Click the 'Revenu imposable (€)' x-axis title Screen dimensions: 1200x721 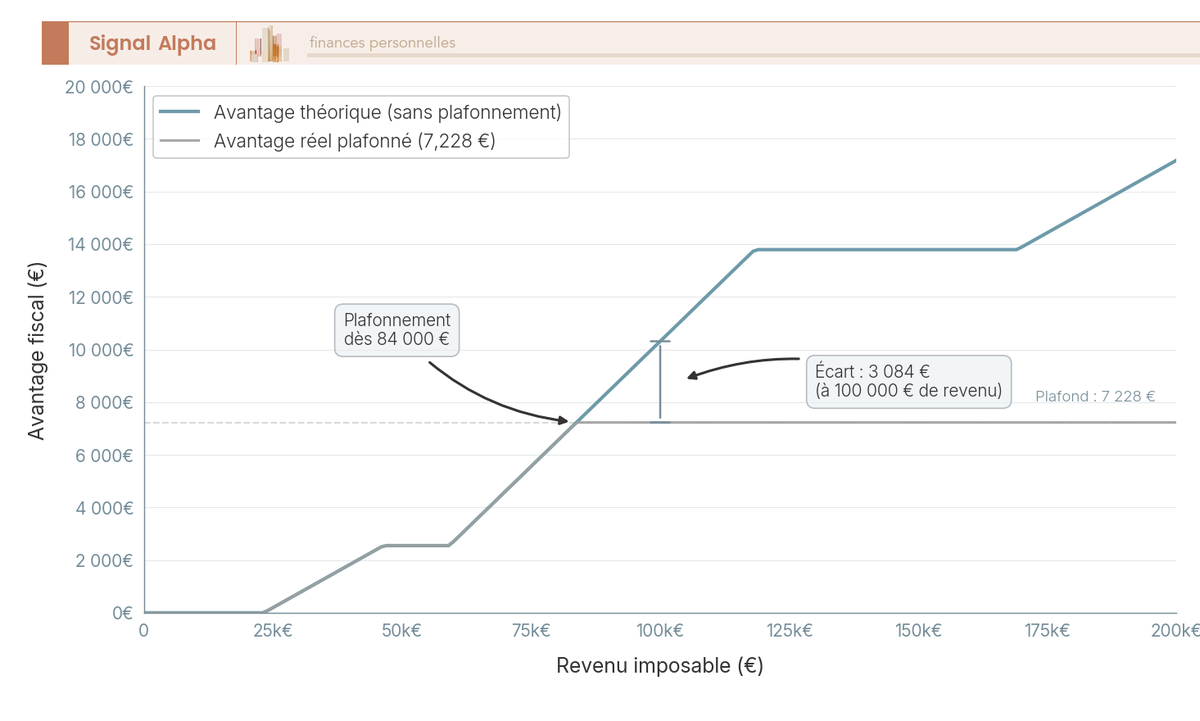pyautogui.click(x=660, y=665)
